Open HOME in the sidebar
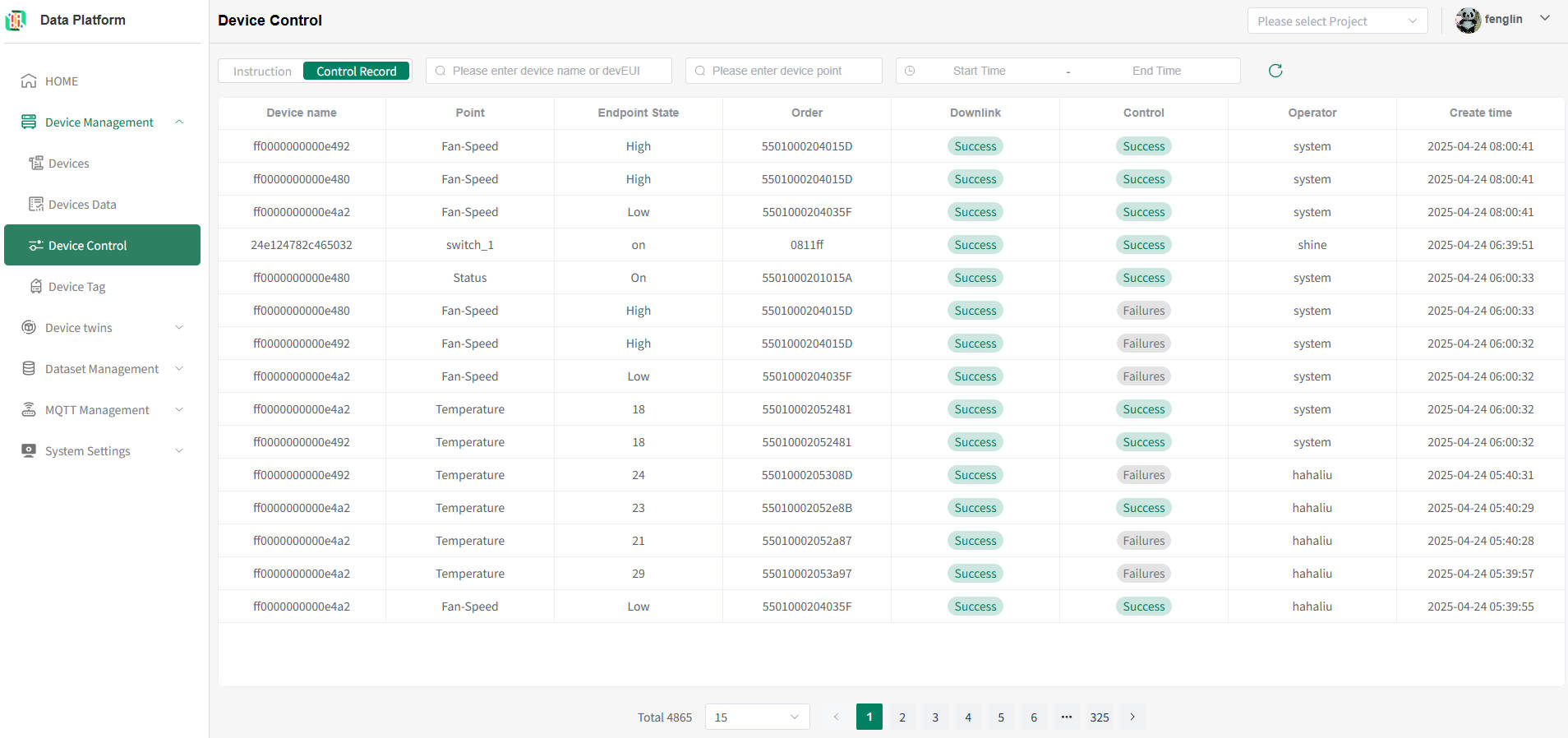The image size is (1568, 738). 102,81
